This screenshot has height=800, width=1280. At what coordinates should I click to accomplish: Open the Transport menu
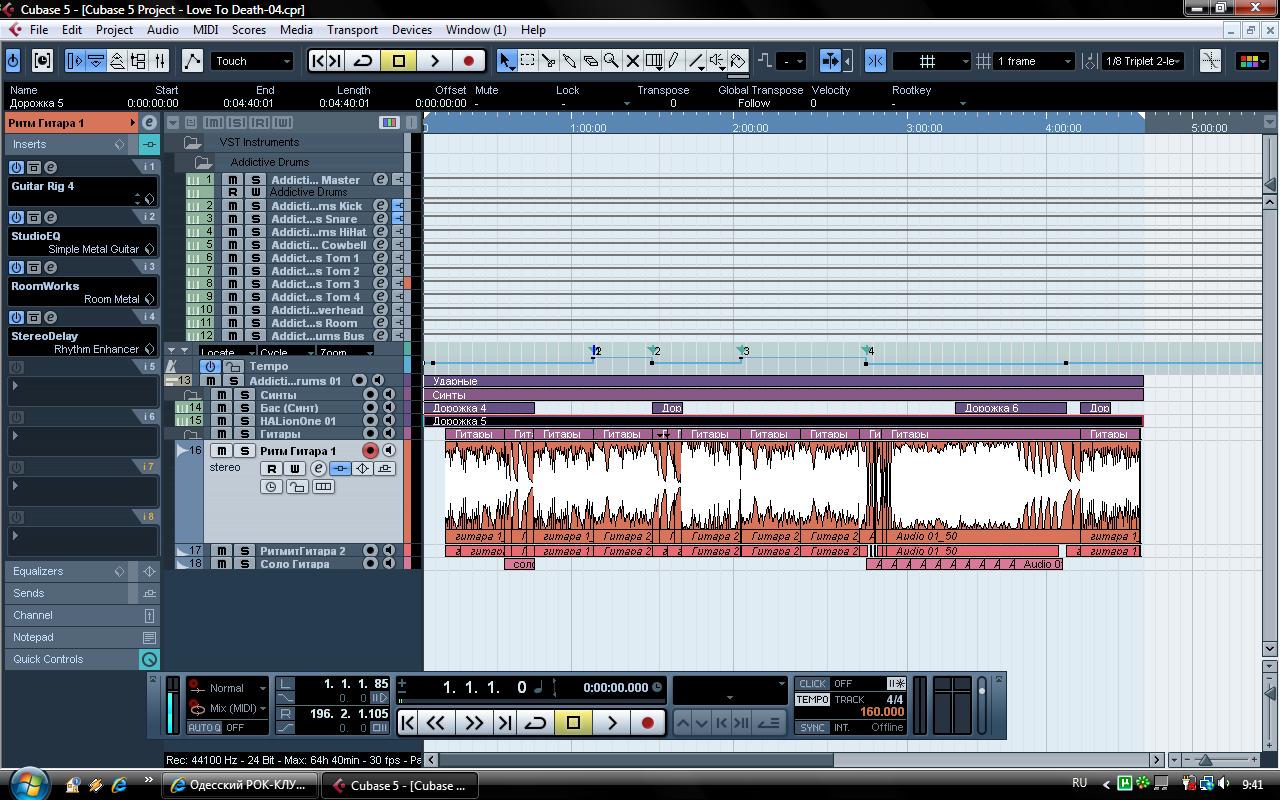[x=352, y=30]
